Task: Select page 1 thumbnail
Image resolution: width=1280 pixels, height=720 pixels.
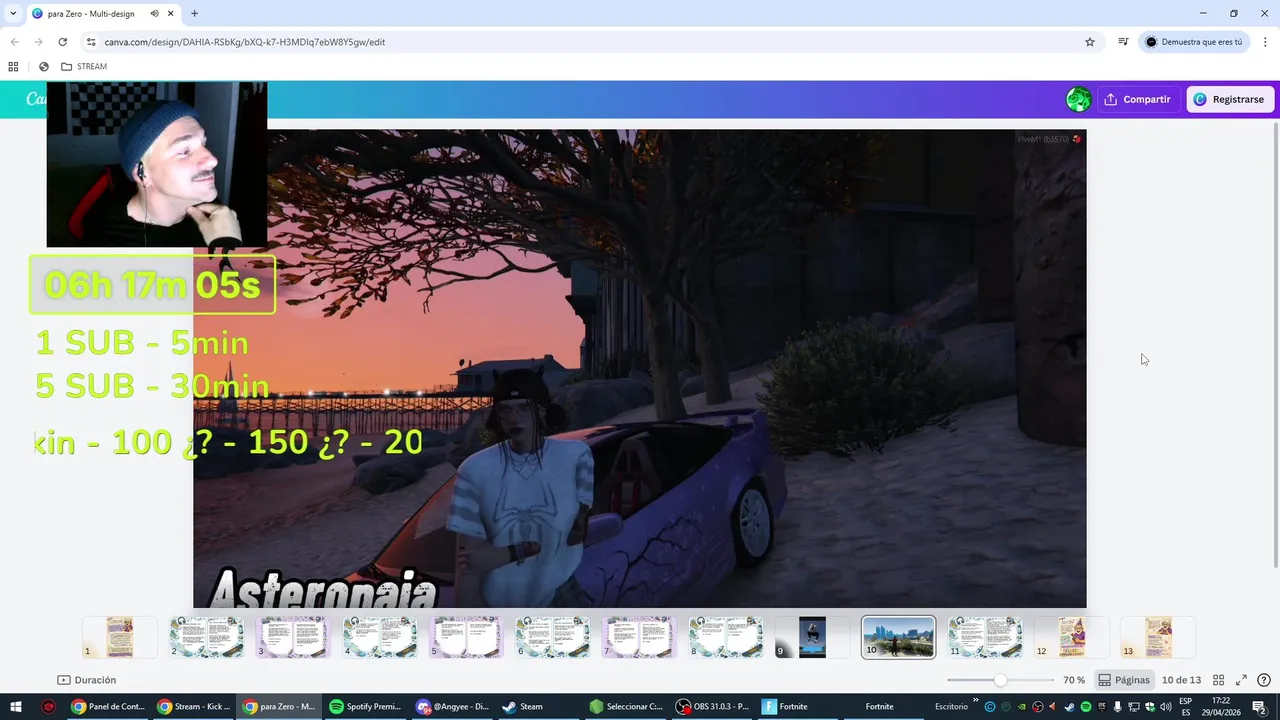Action: pos(119,638)
